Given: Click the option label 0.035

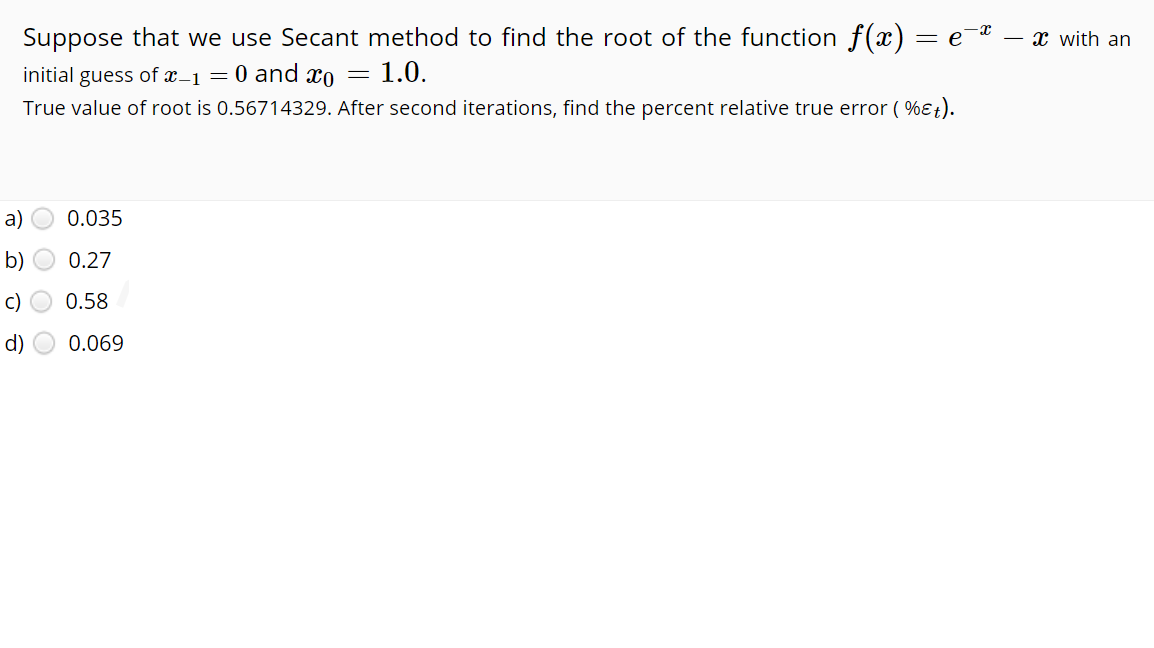Looking at the screenshot, I should coord(94,218).
